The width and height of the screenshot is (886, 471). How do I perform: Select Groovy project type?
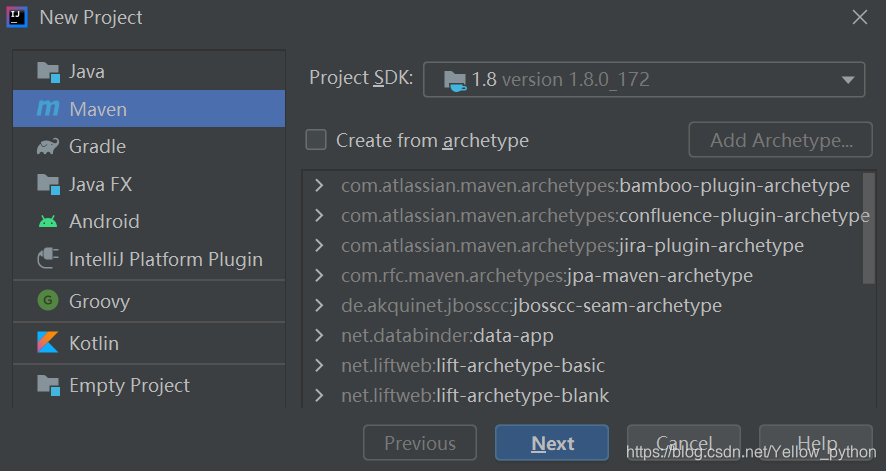click(x=149, y=301)
